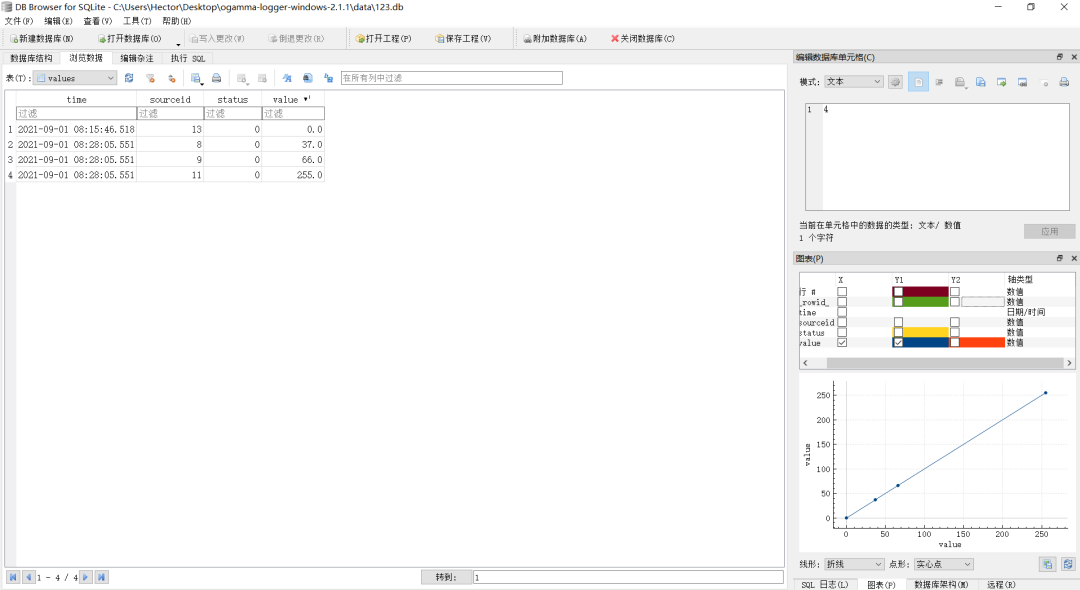
Task: Open the 帮助 (Help) menu
Action: (176, 21)
